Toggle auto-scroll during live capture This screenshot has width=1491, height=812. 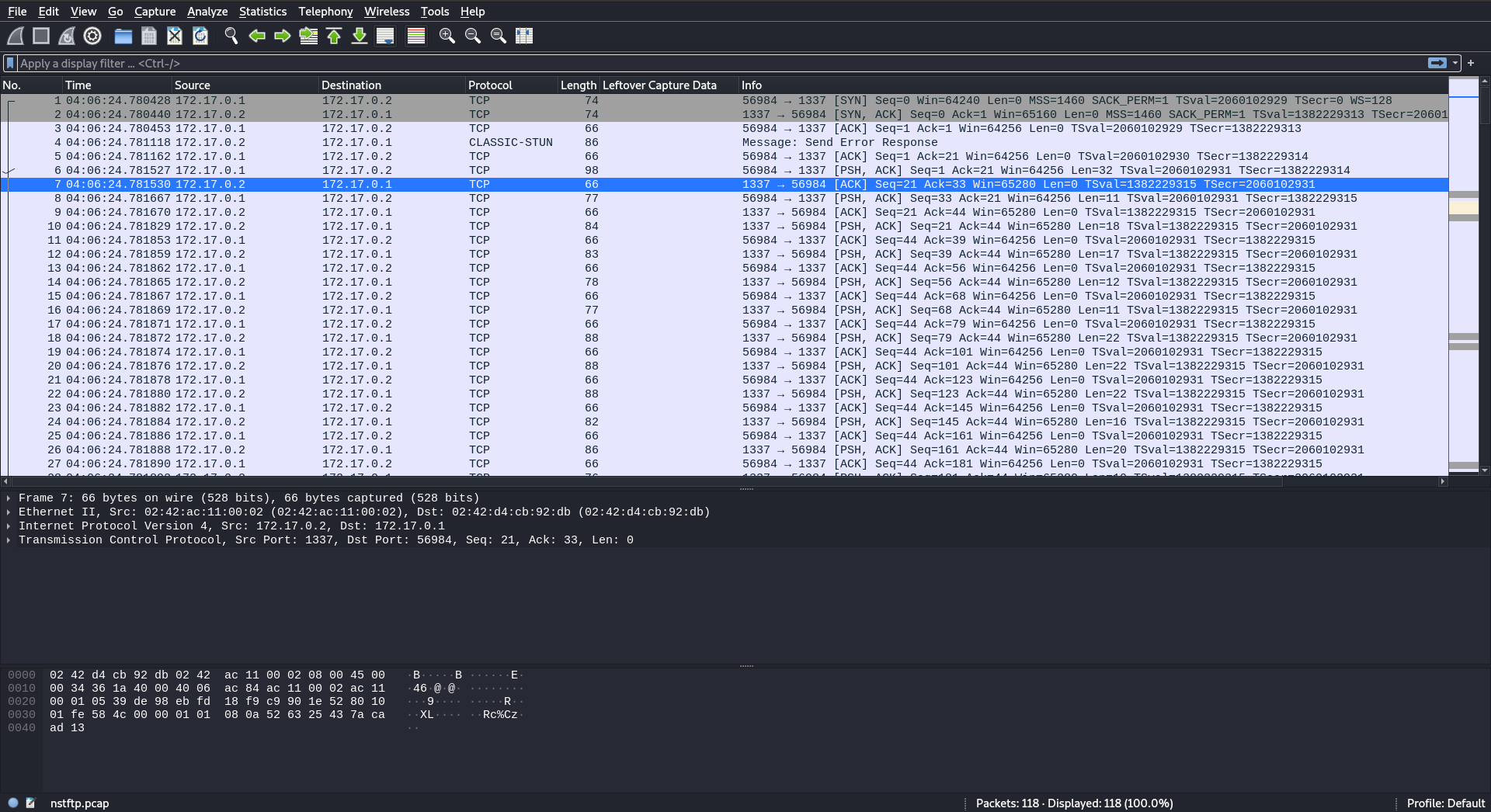(x=385, y=36)
